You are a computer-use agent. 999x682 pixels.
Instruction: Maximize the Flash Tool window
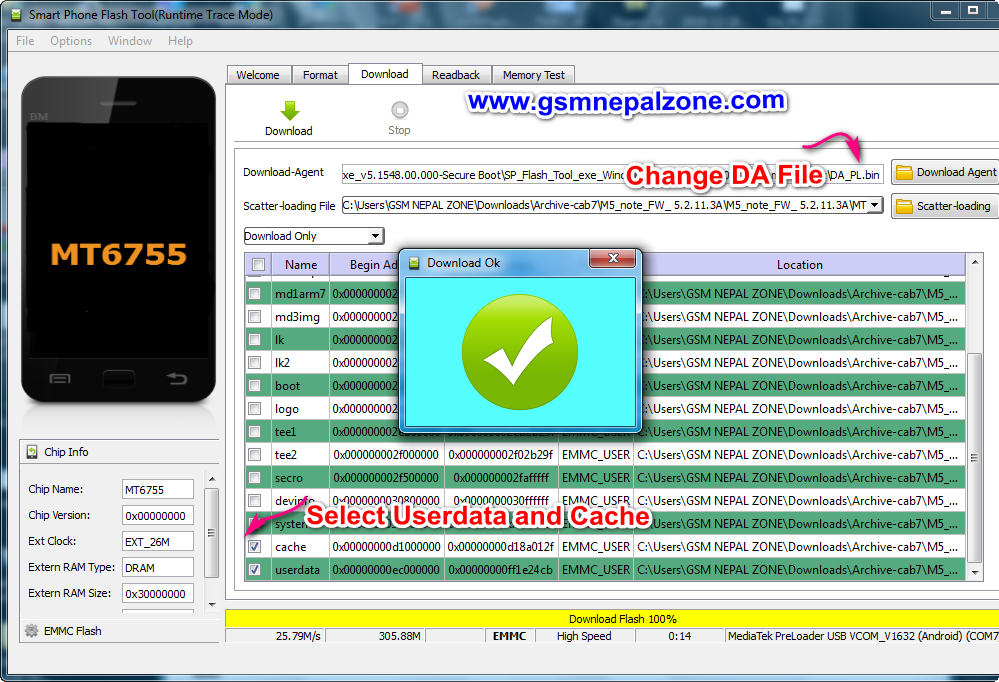click(x=972, y=11)
